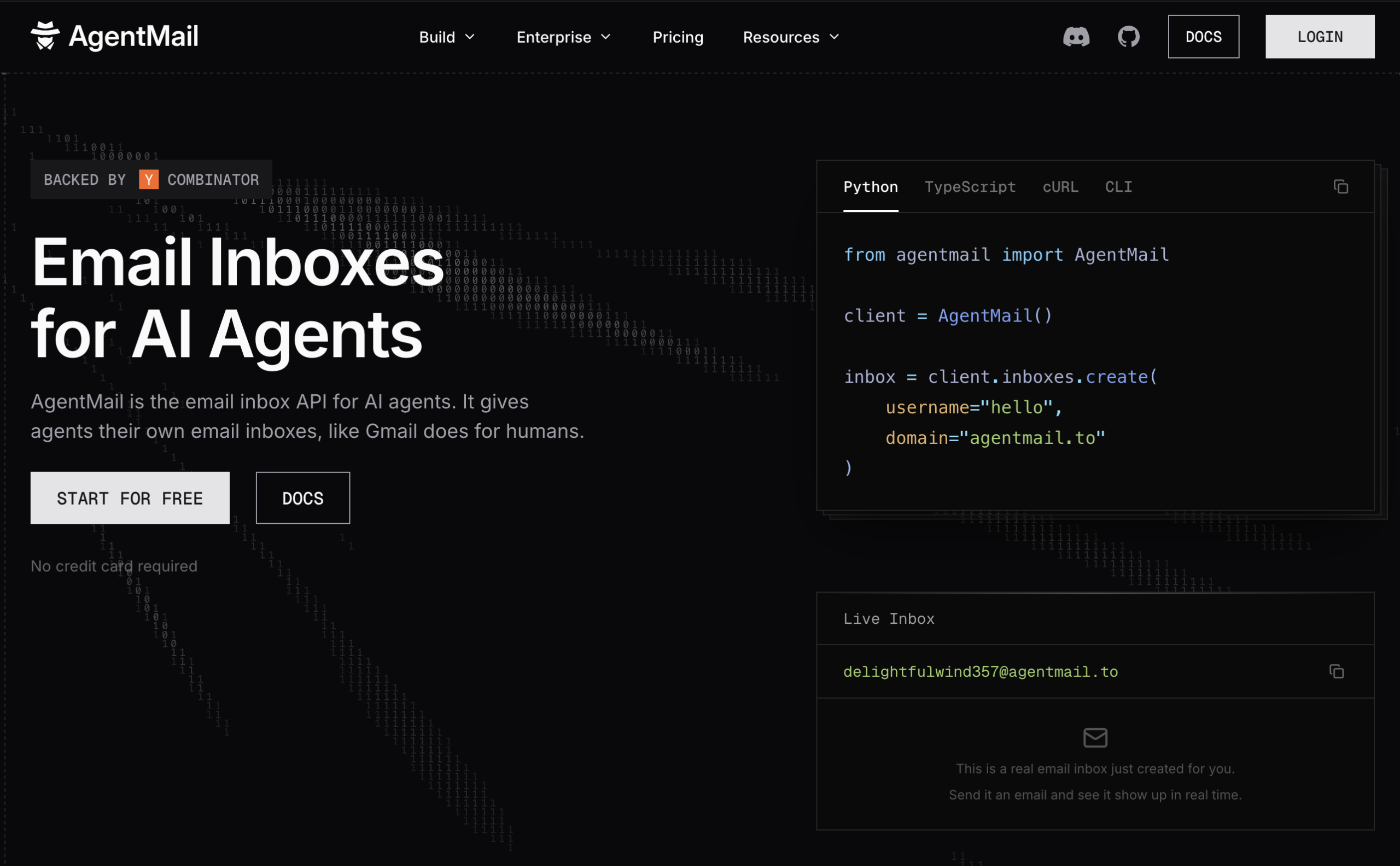The image size is (1400, 866).
Task: Click 'No credit card required' text
Action: 114,566
